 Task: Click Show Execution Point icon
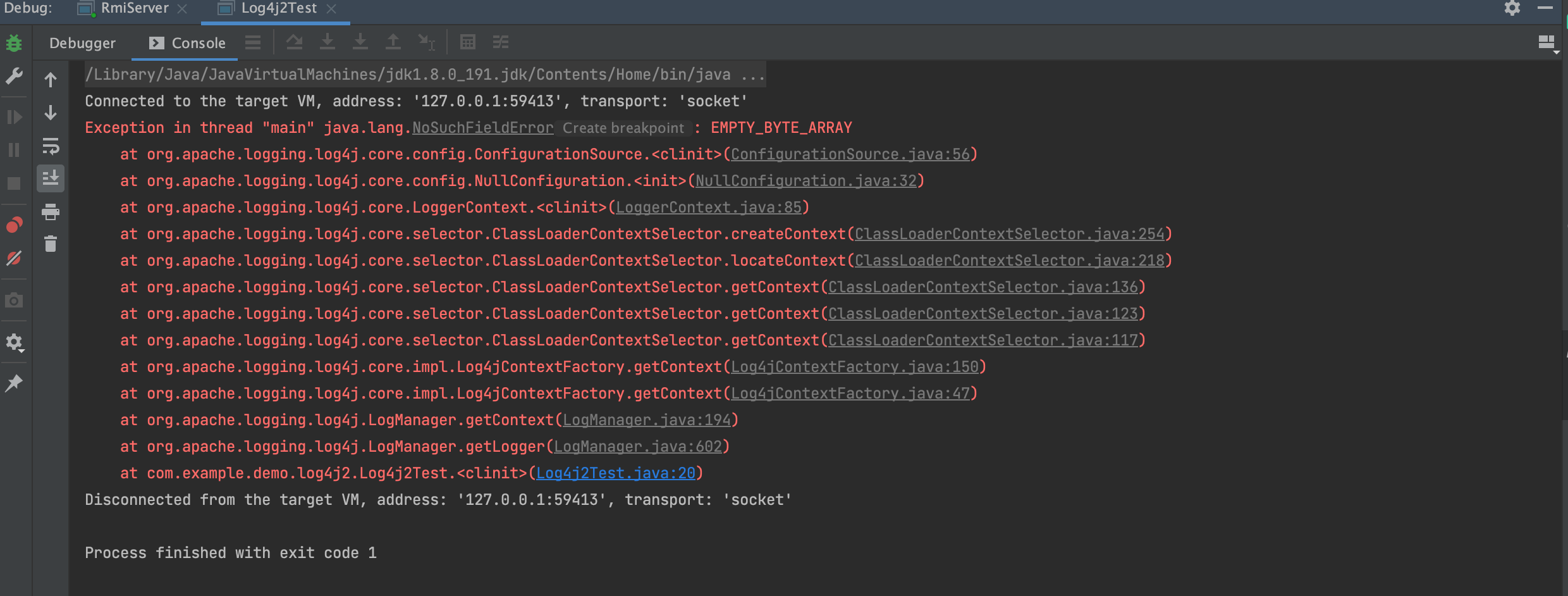pos(253,42)
